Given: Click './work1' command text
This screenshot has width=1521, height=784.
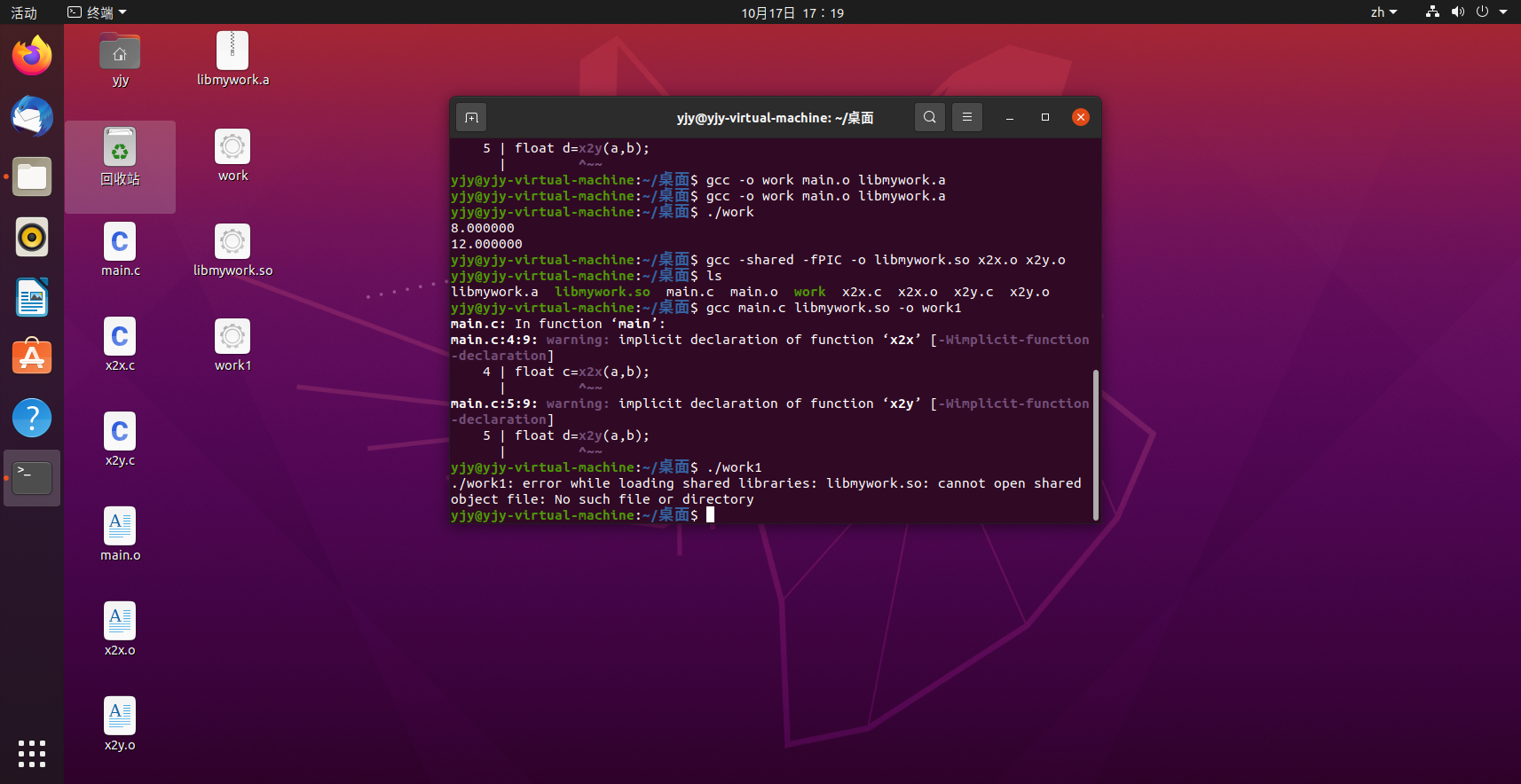Looking at the screenshot, I should (x=734, y=467).
